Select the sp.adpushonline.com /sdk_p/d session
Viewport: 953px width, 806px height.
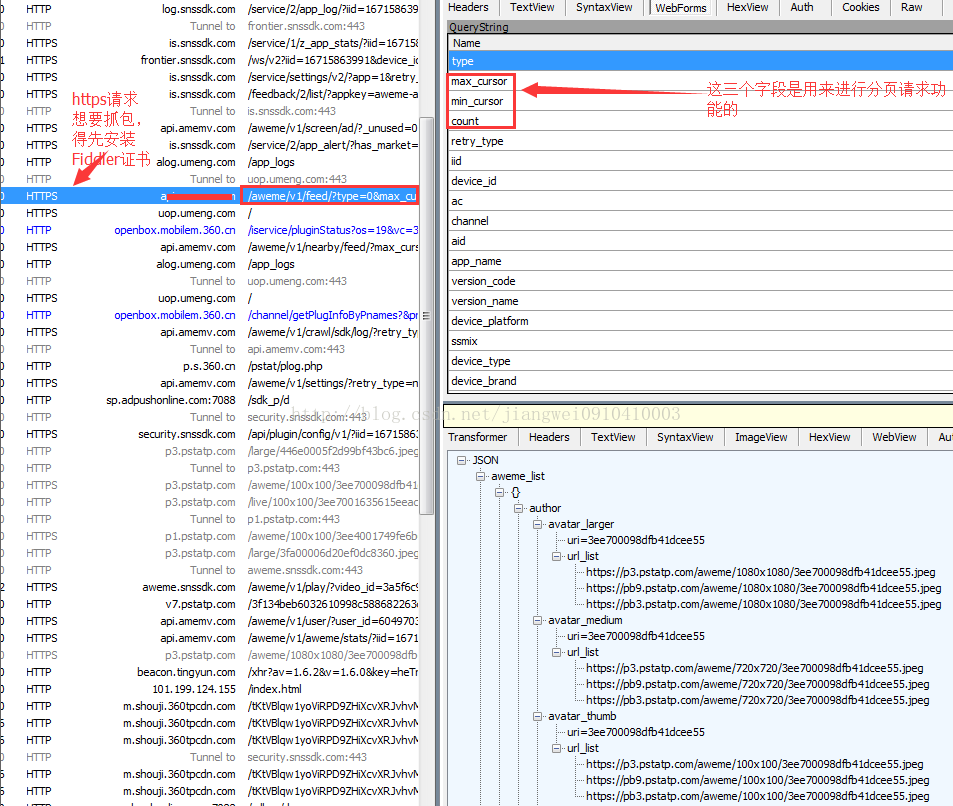point(209,400)
